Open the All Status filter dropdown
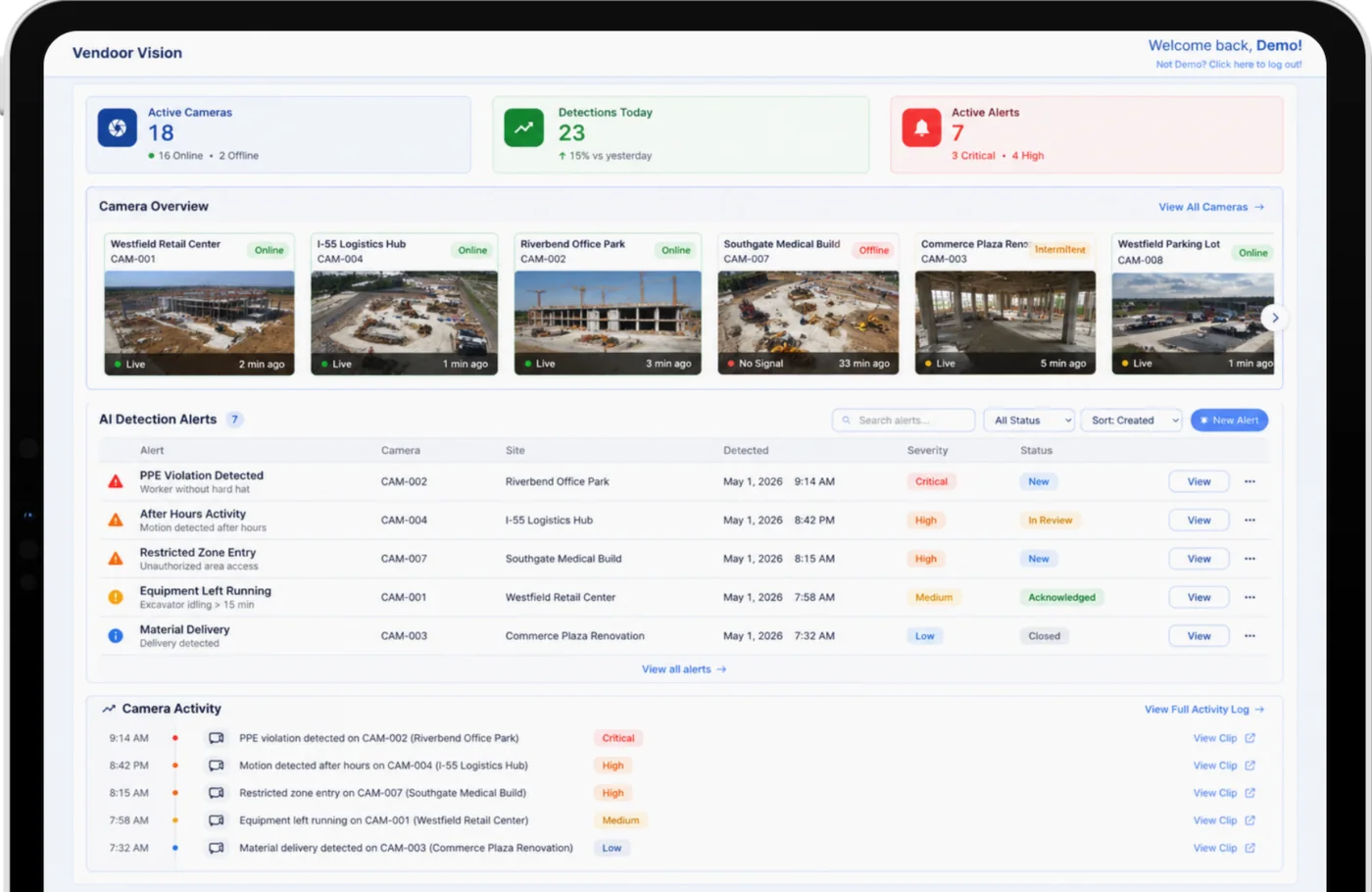 [1029, 421]
